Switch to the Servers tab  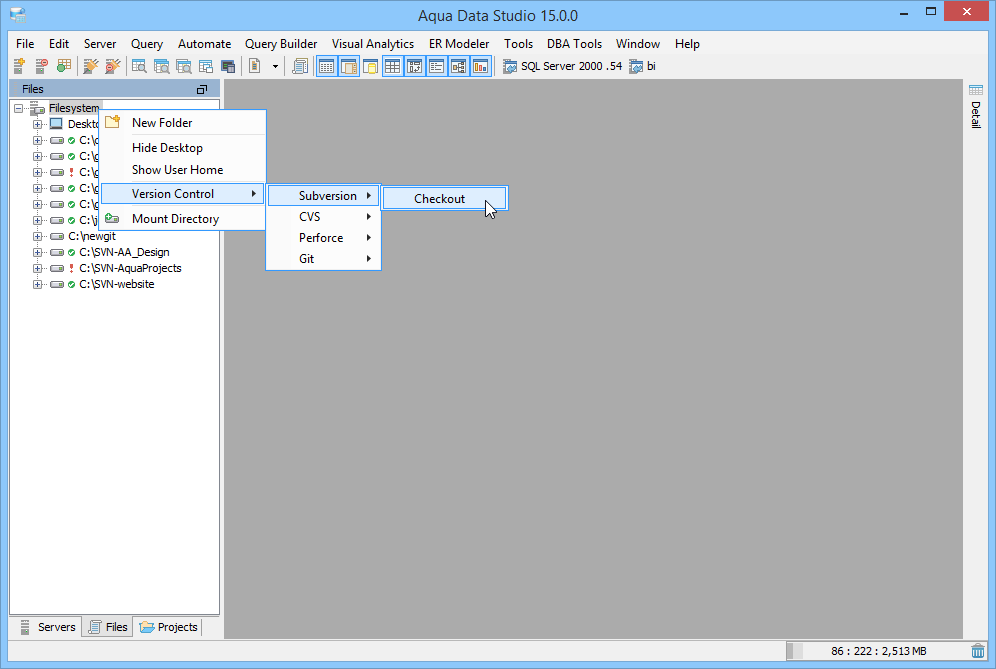[x=48, y=627]
